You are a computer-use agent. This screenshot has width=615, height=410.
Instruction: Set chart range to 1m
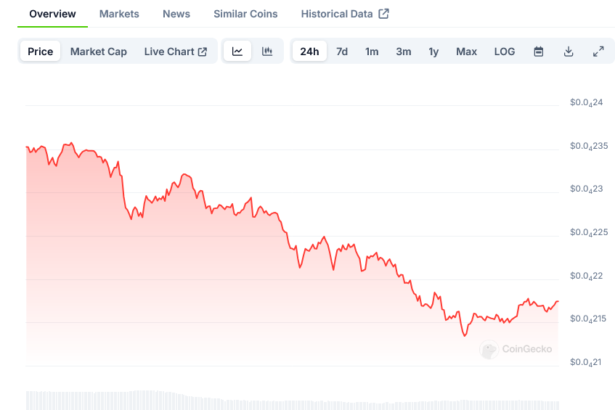point(372,52)
